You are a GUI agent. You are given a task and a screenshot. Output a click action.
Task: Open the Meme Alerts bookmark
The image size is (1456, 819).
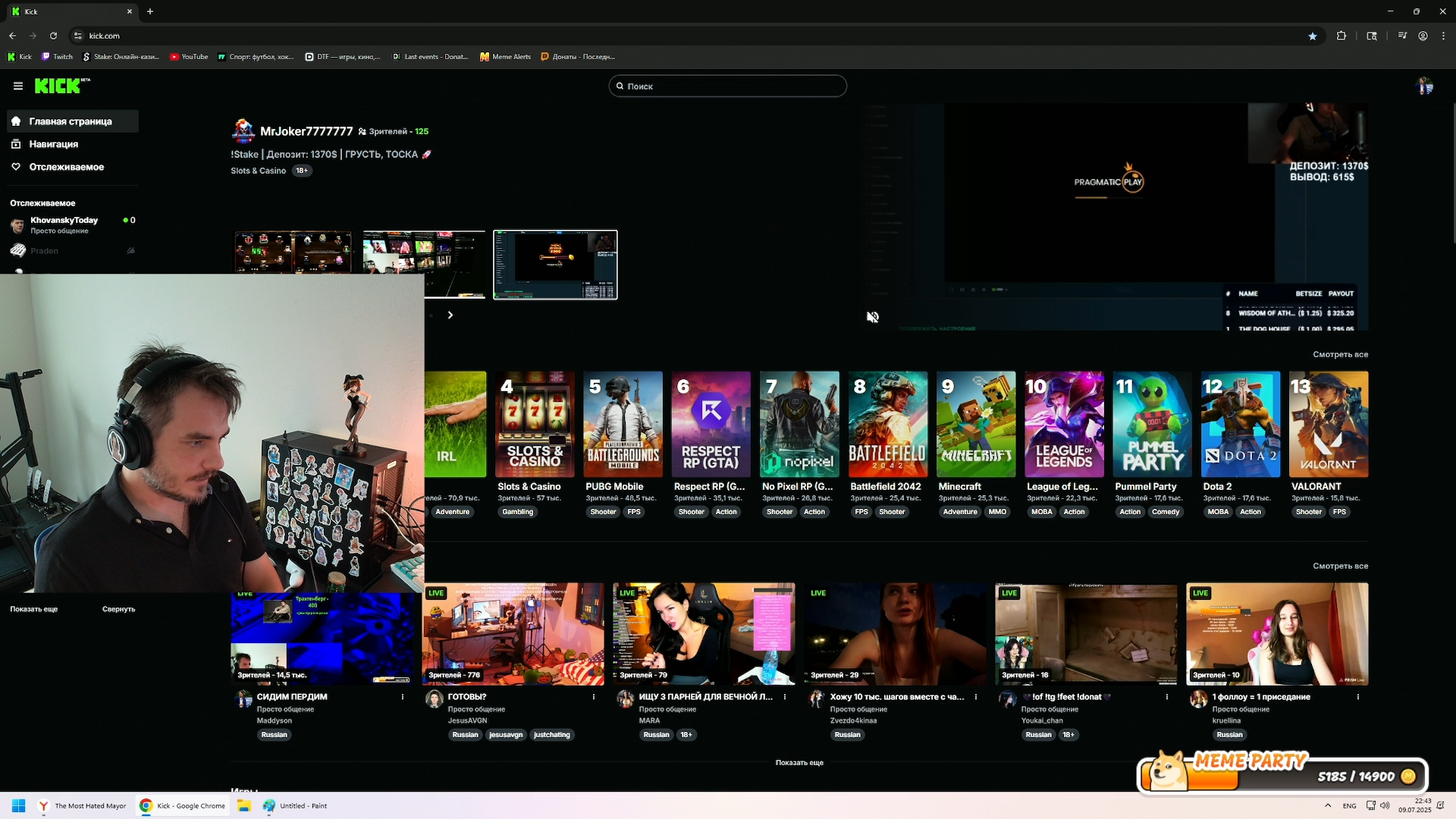(505, 57)
